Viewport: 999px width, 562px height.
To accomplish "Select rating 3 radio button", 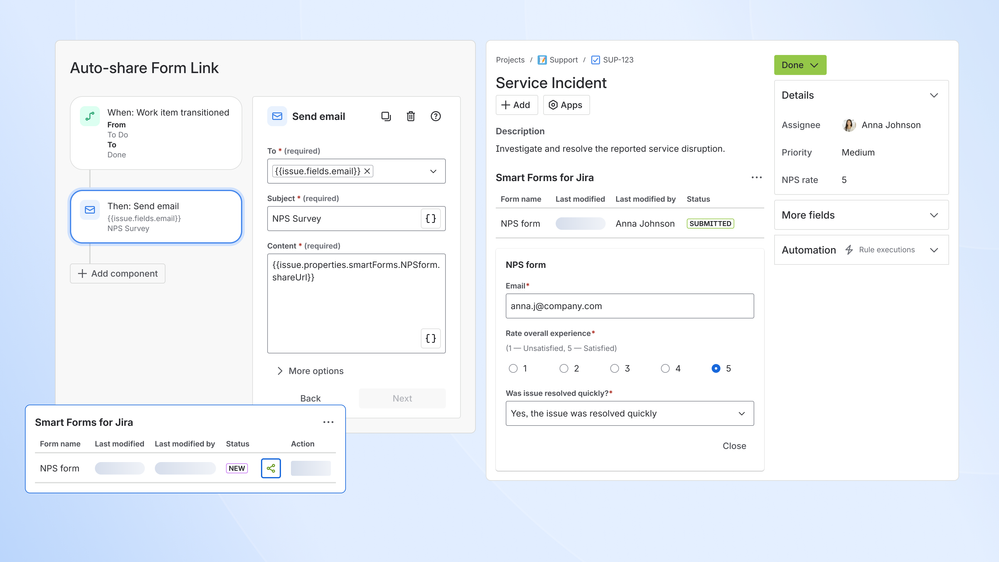I will [x=614, y=368].
